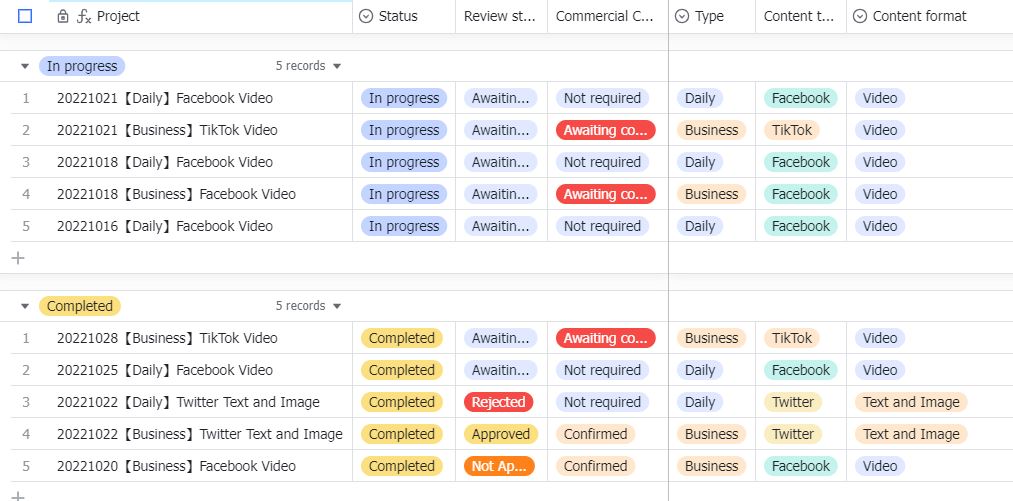Screen dimensions: 1013x501
Task: Add record plus icon under Completed group
Action: click(x=17, y=494)
